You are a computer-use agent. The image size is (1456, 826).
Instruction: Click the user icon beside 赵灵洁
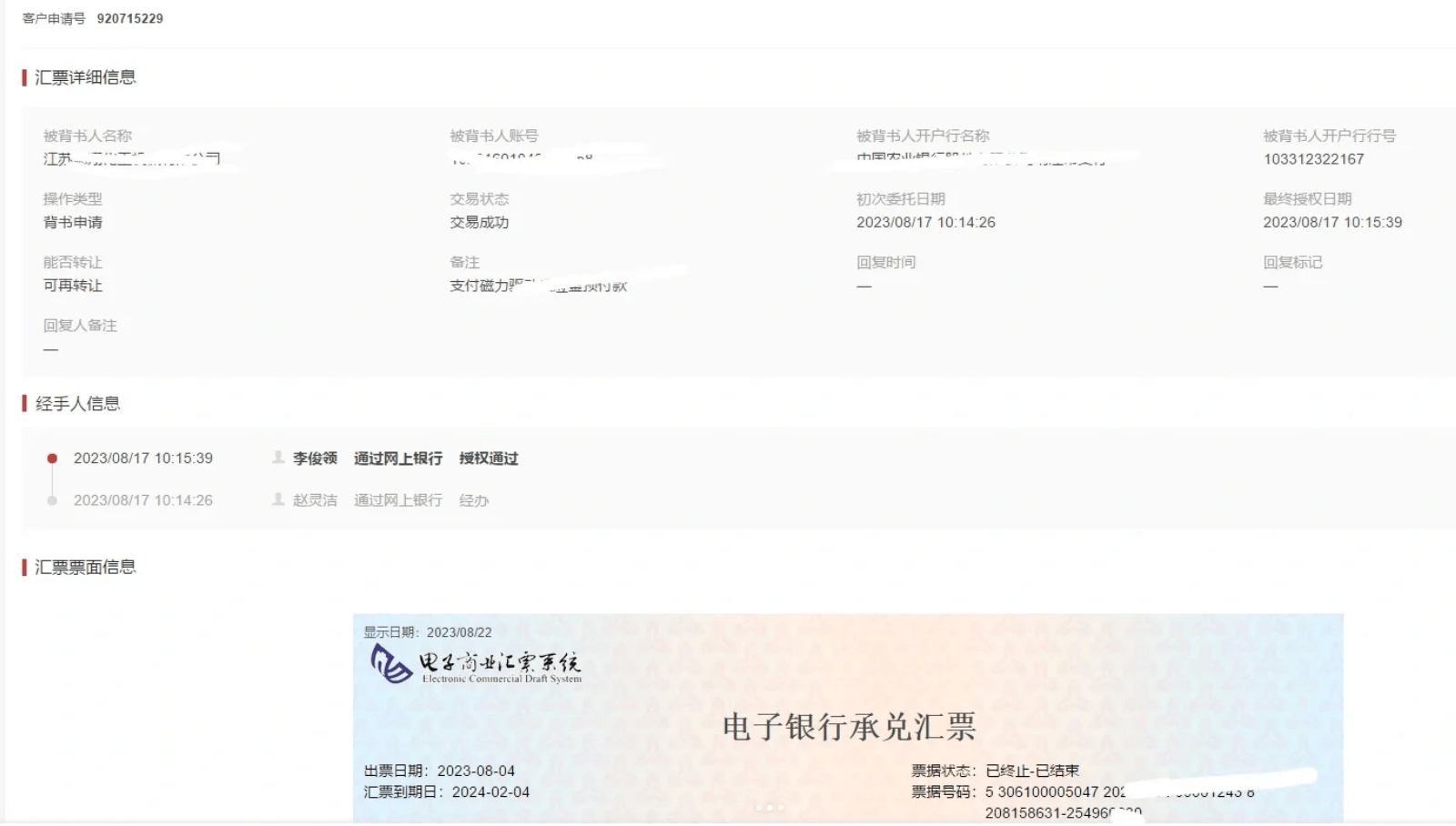click(x=278, y=499)
